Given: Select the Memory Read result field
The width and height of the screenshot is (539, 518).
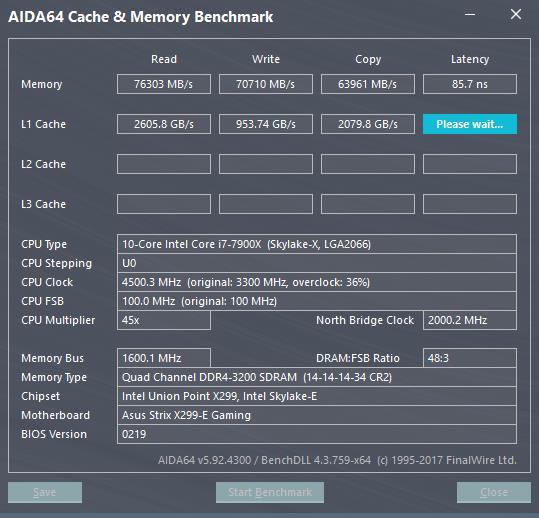Looking at the screenshot, I should pyautogui.click(x=164, y=84).
